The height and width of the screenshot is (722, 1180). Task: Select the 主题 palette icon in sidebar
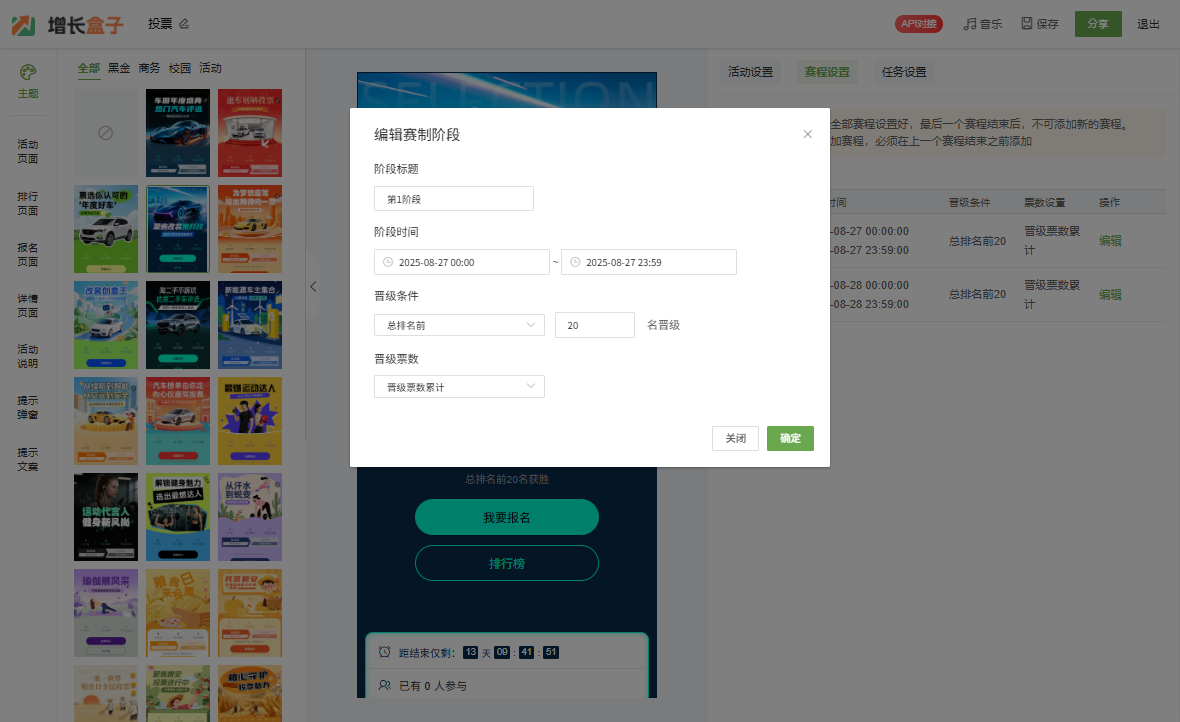[28, 72]
